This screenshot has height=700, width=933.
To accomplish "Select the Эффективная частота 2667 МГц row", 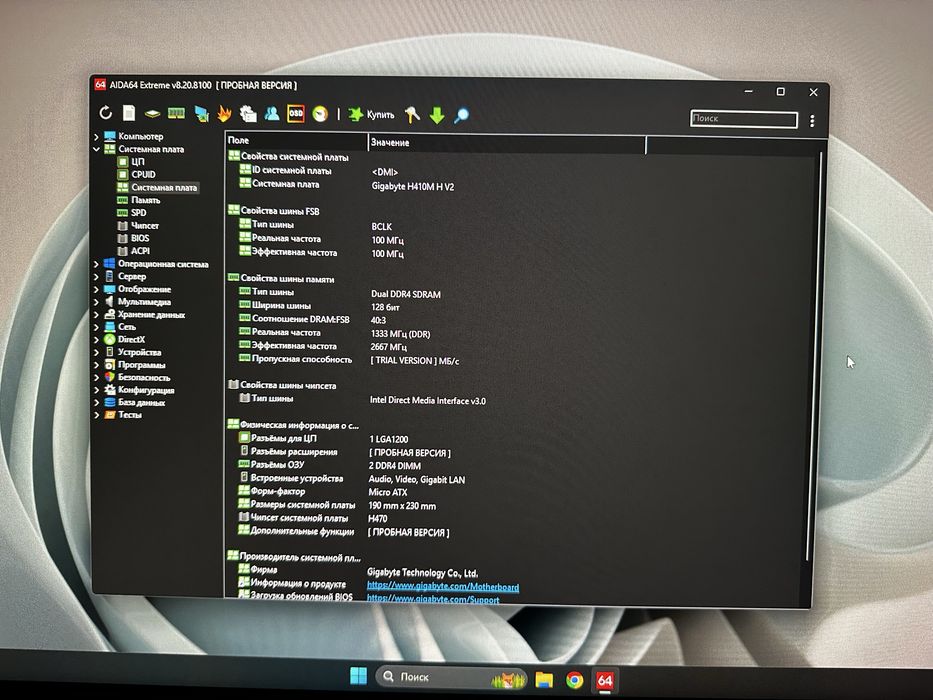I will pos(324,346).
